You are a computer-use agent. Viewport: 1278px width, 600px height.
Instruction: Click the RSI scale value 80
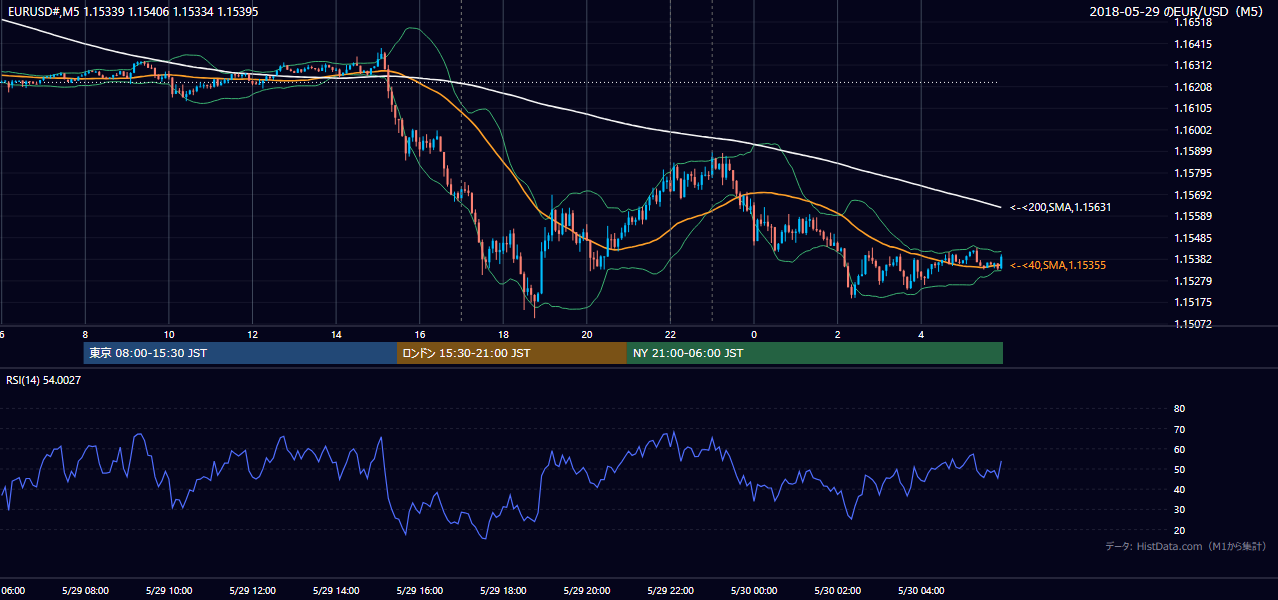point(1179,409)
